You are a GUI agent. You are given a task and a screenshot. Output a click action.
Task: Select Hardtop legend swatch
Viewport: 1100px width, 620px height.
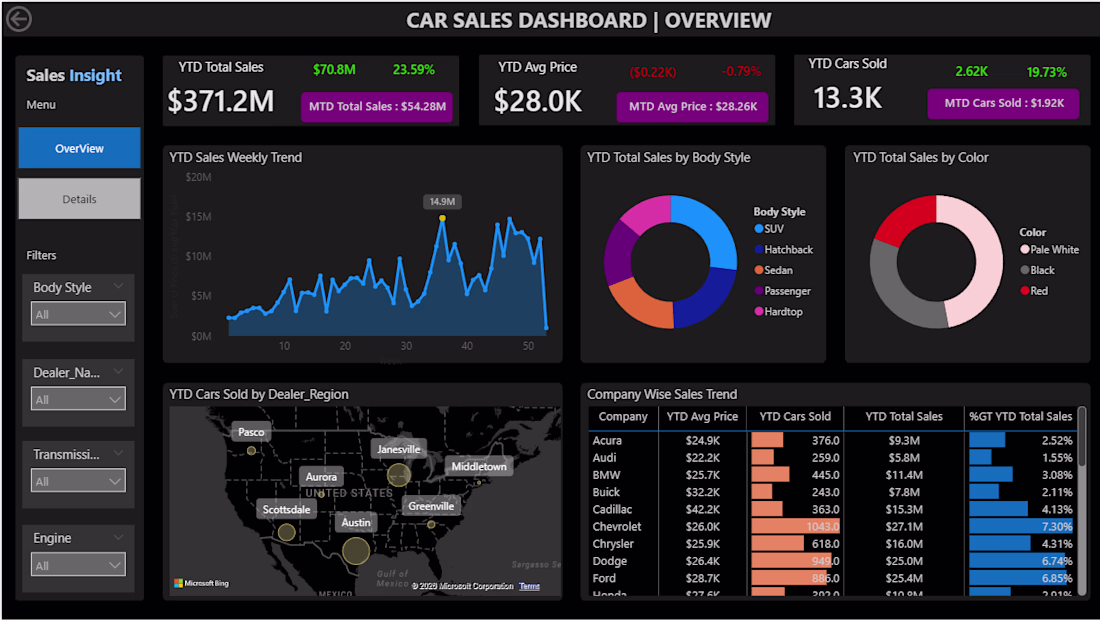click(x=758, y=311)
